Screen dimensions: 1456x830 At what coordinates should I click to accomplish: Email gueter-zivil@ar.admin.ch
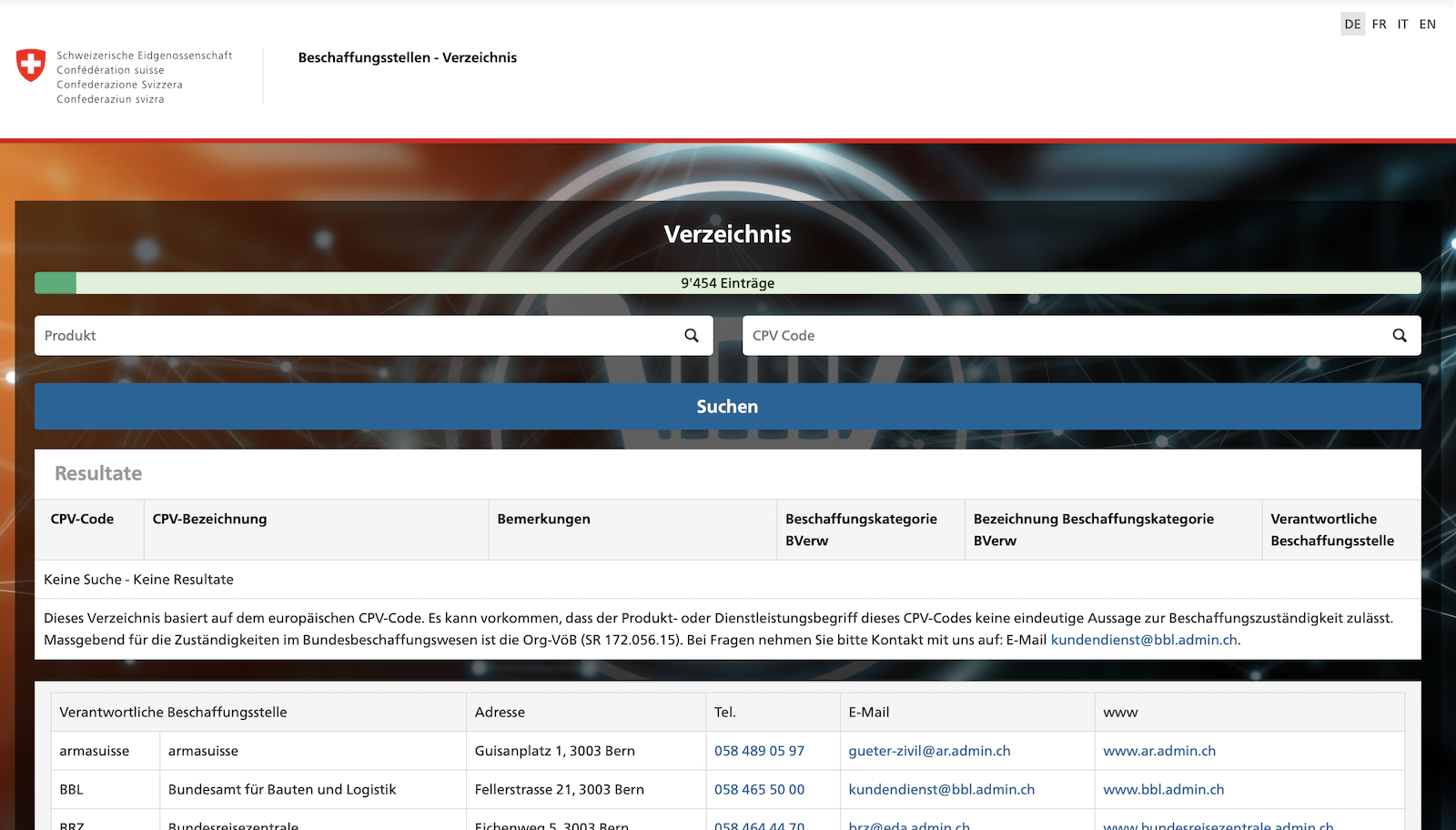(929, 751)
